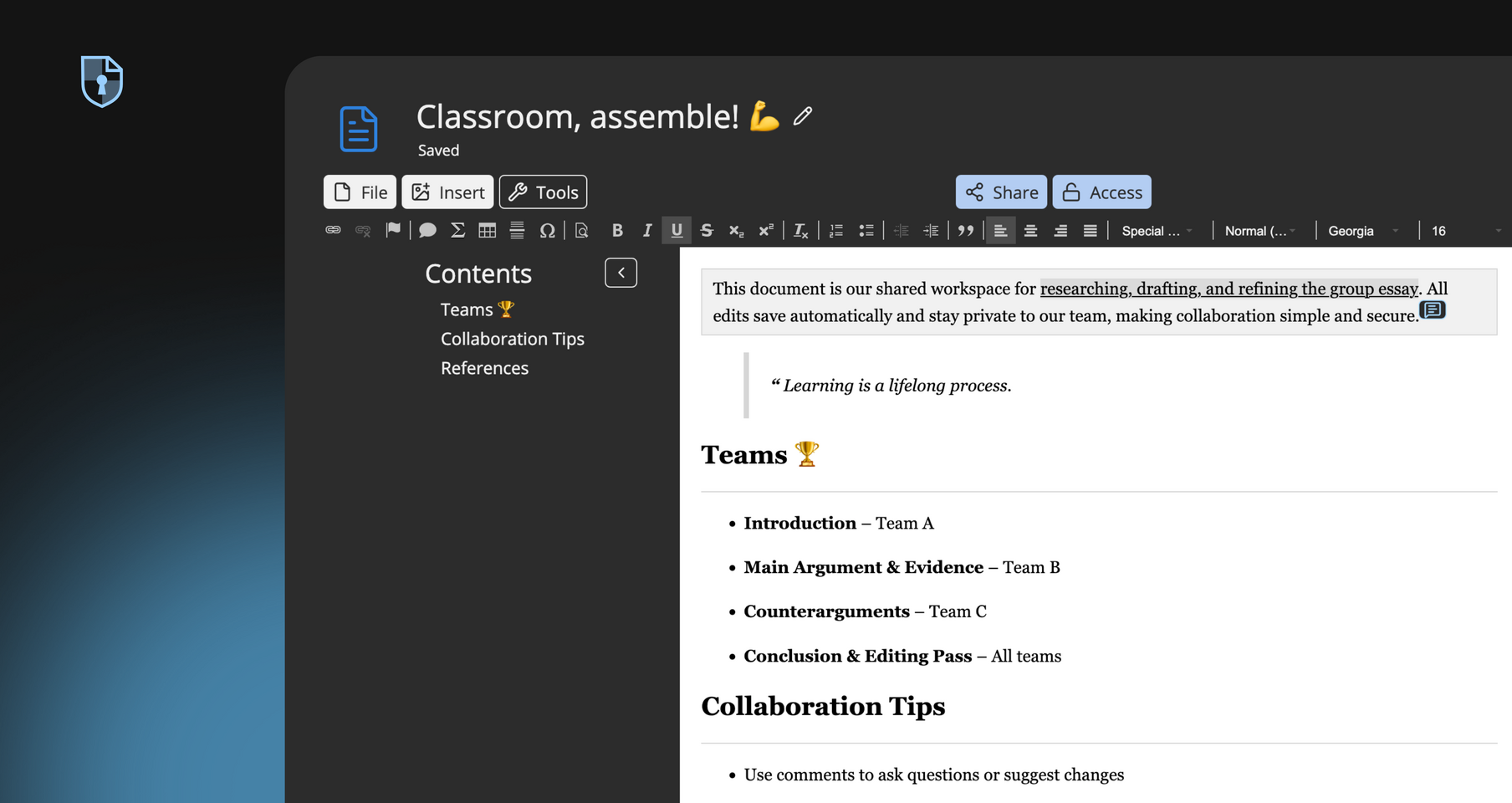
Task: Insert a numbered list
Action: coord(835,230)
